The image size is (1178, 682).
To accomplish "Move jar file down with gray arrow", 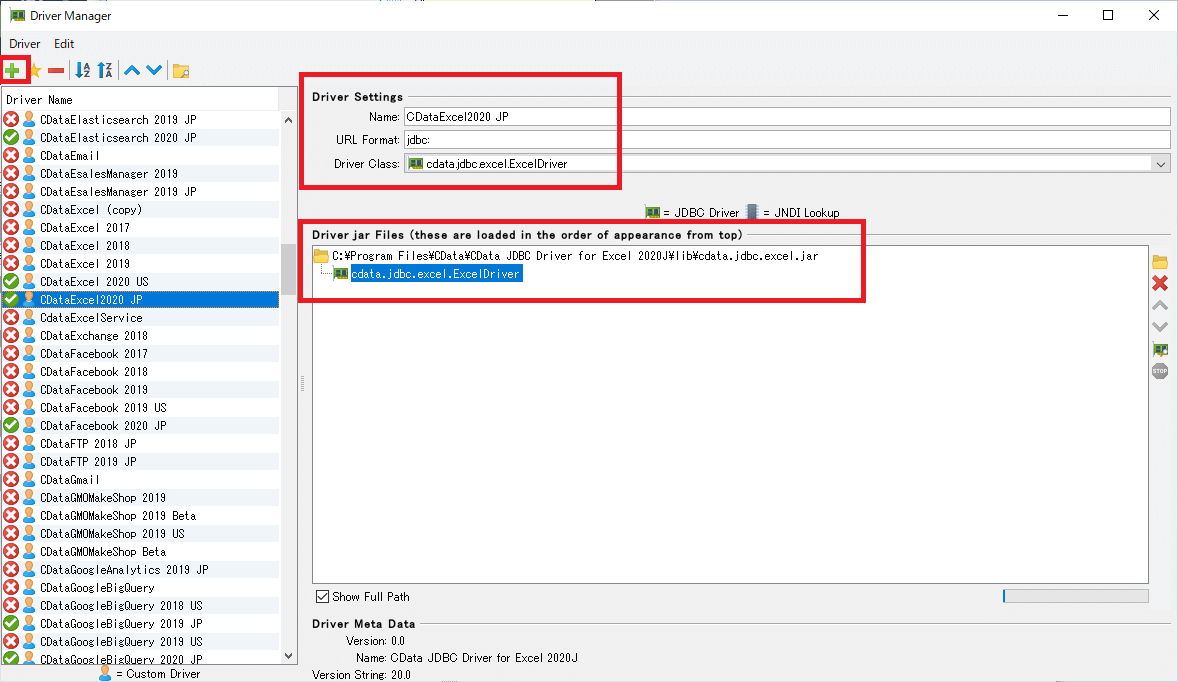I will (1160, 327).
